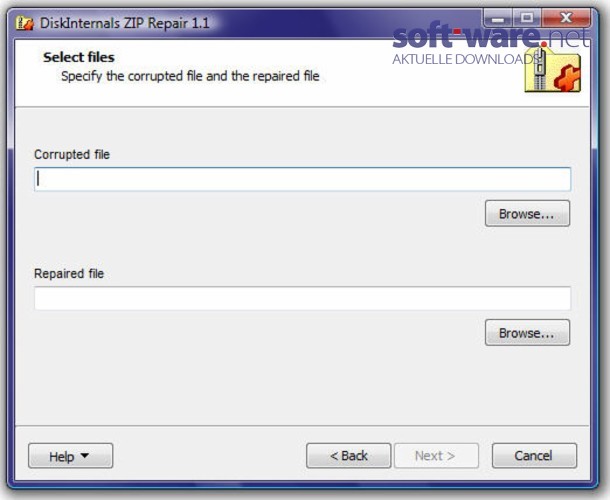
Task: Cancel the ZIP repair wizard
Action: click(x=534, y=456)
